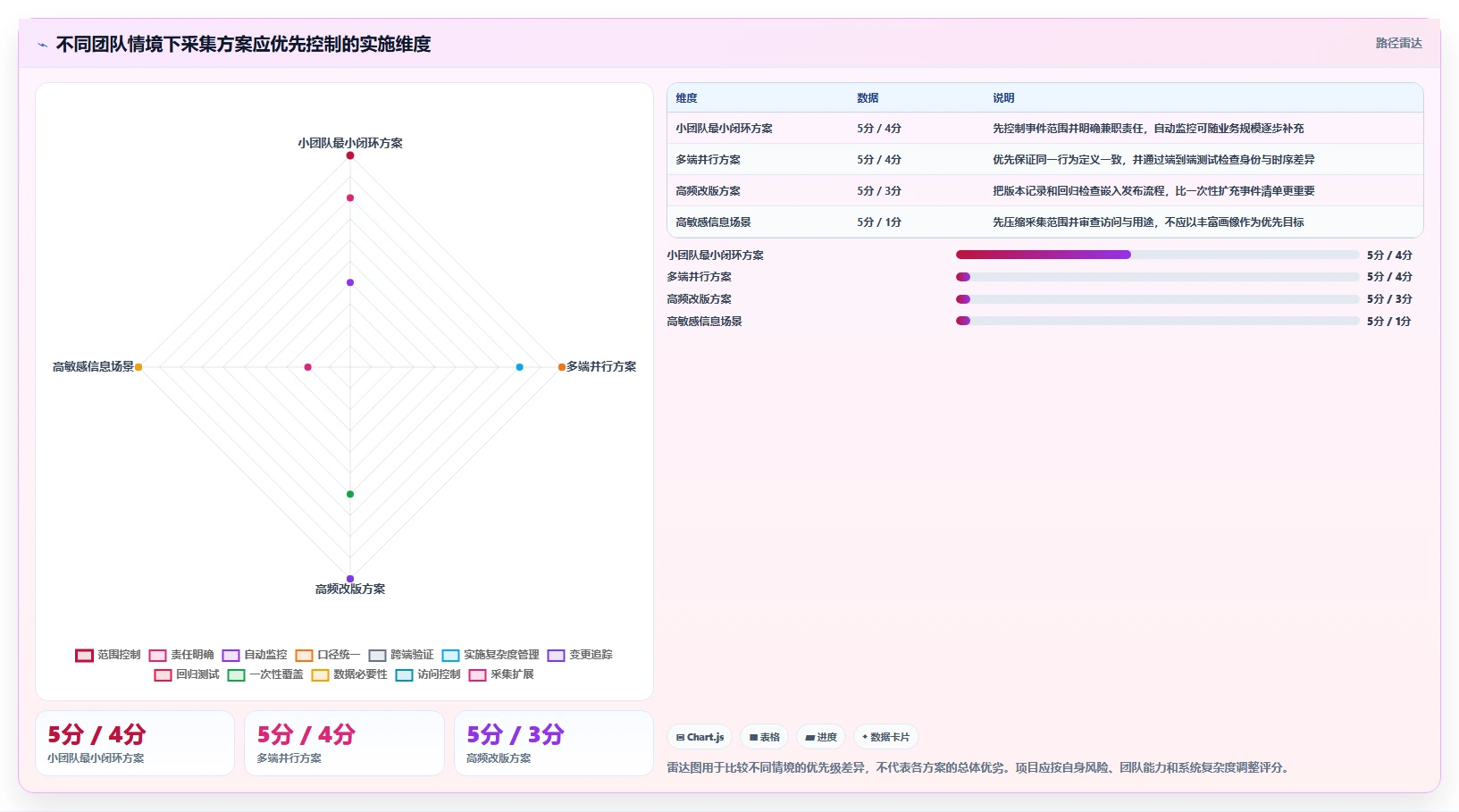This screenshot has width=1459, height=812.
Task: Click the footnote starting 雷达图用于比较
Action: click(x=979, y=767)
